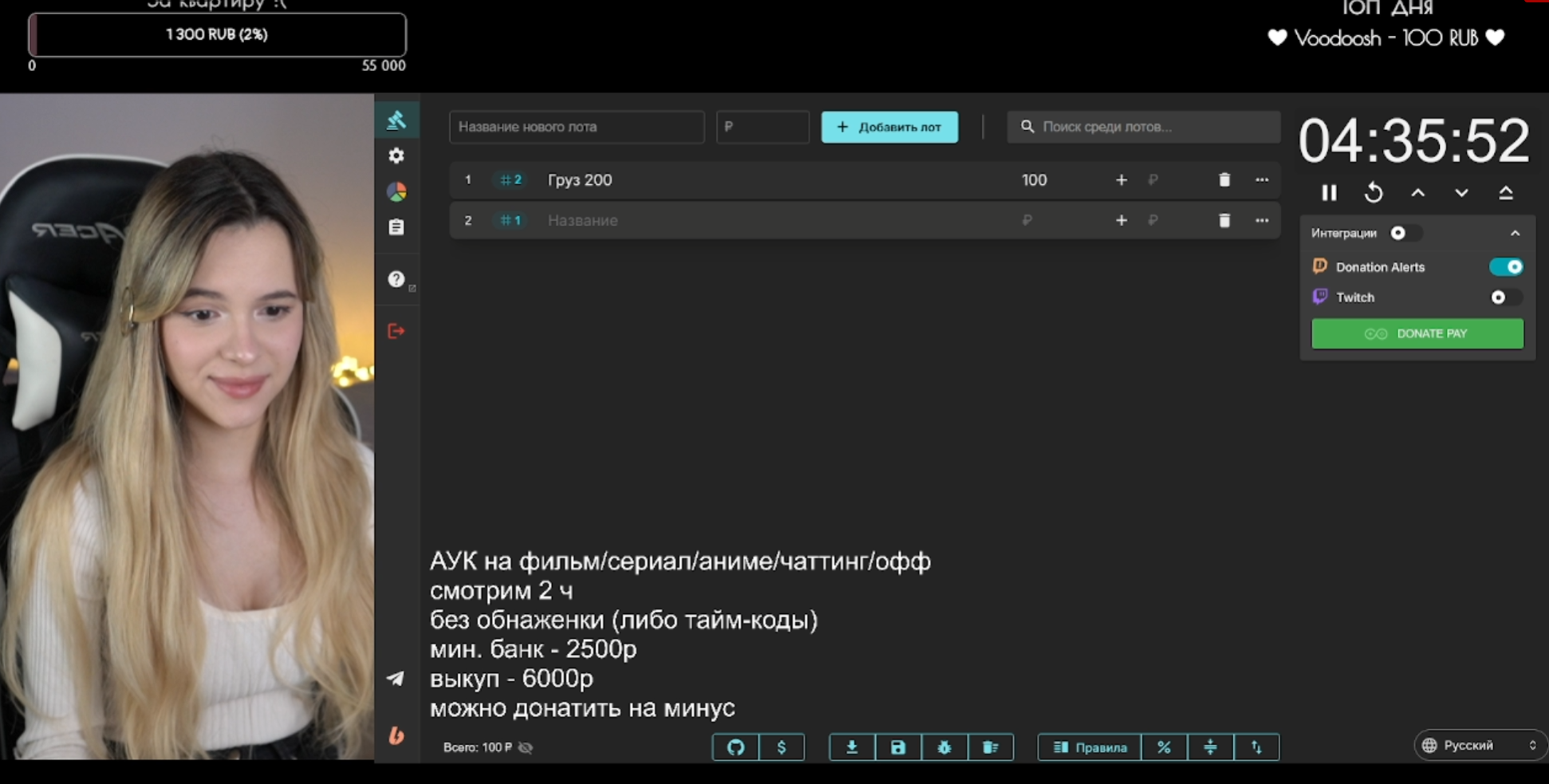1549x784 pixels.
Task: Open settings from the sidebar gear icon
Action: coord(396,156)
